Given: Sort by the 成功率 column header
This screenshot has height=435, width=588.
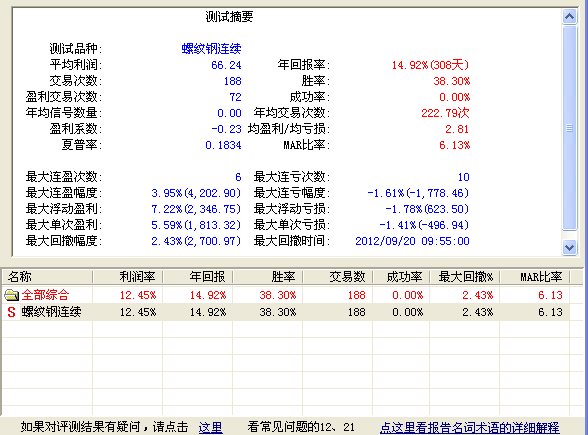Looking at the screenshot, I should [x=401, y=277].
